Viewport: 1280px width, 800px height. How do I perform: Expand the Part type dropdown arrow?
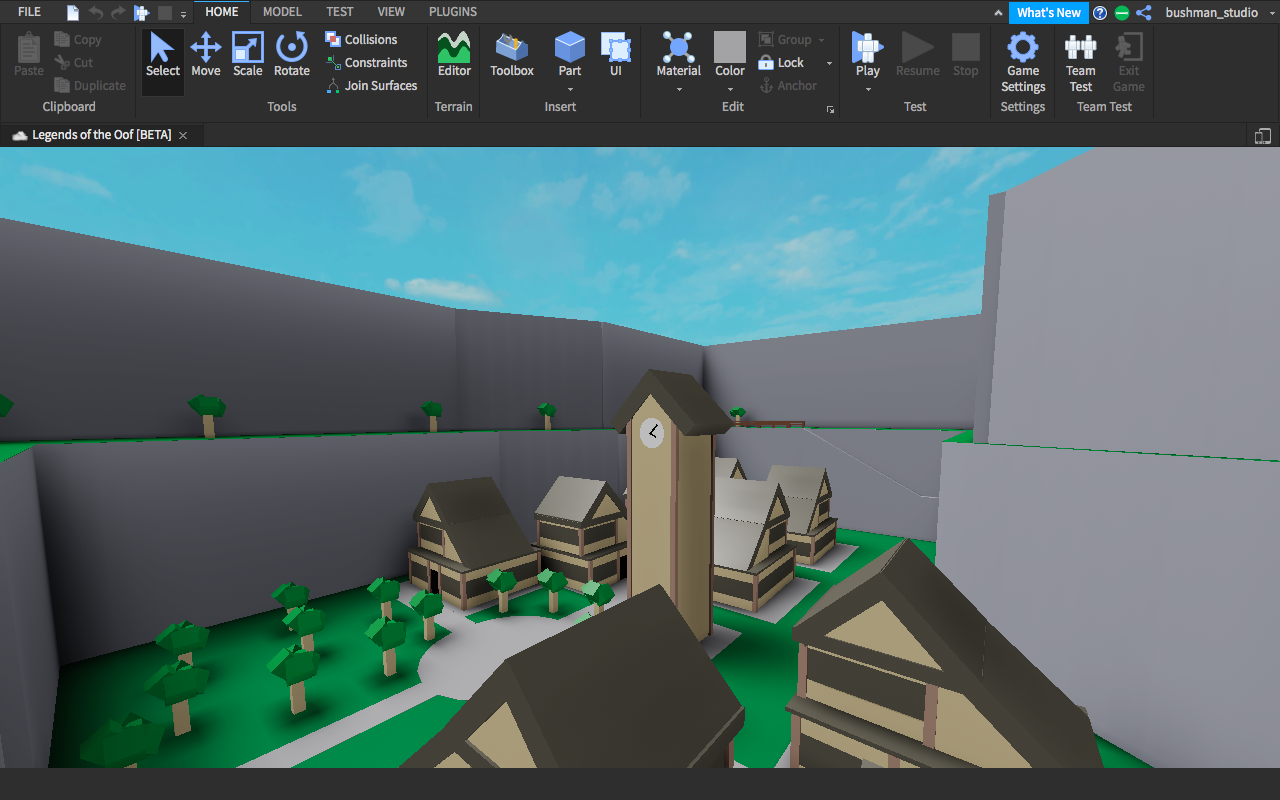(570, 89)
